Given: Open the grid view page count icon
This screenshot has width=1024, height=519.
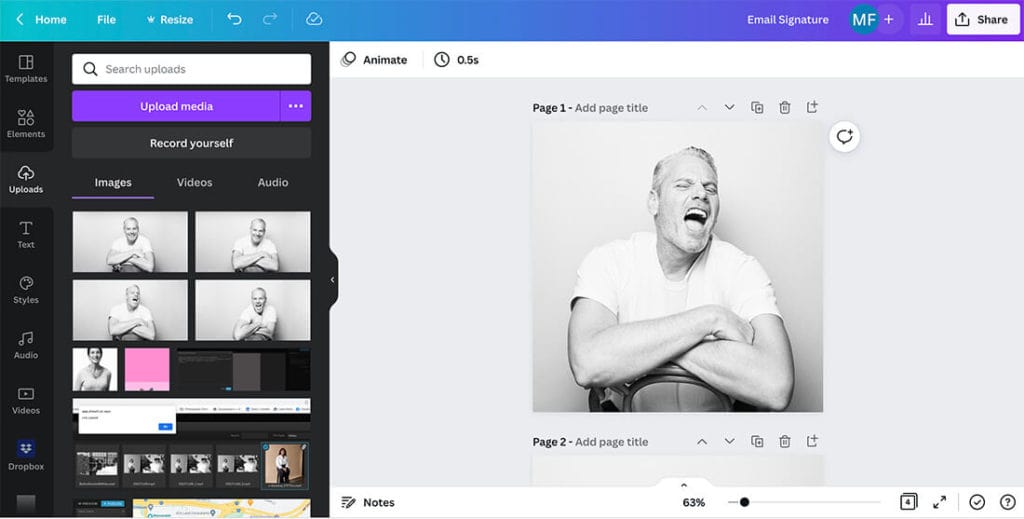Looking at the screenshot, I should (x=908, y=501).
